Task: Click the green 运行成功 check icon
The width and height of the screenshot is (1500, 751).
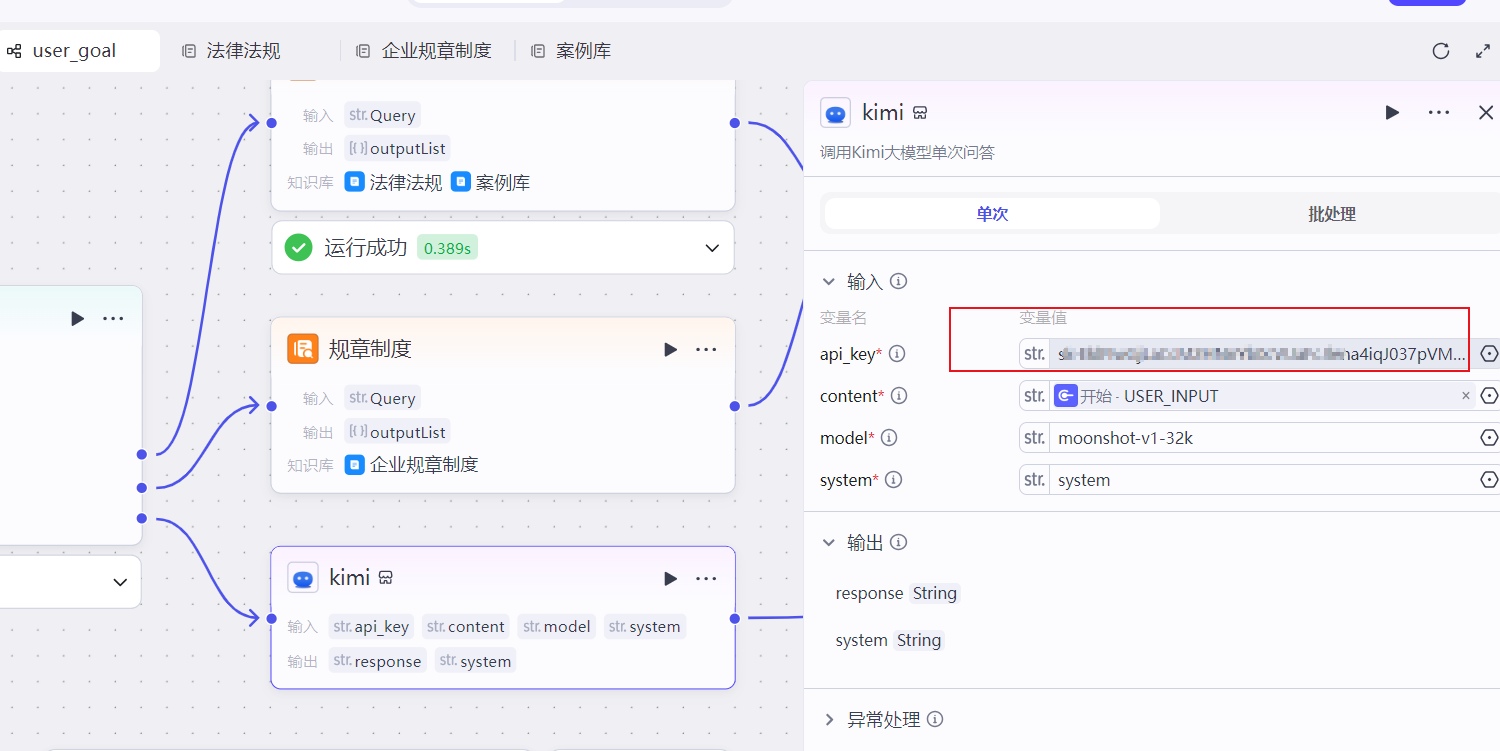Action: coord(298,247)
